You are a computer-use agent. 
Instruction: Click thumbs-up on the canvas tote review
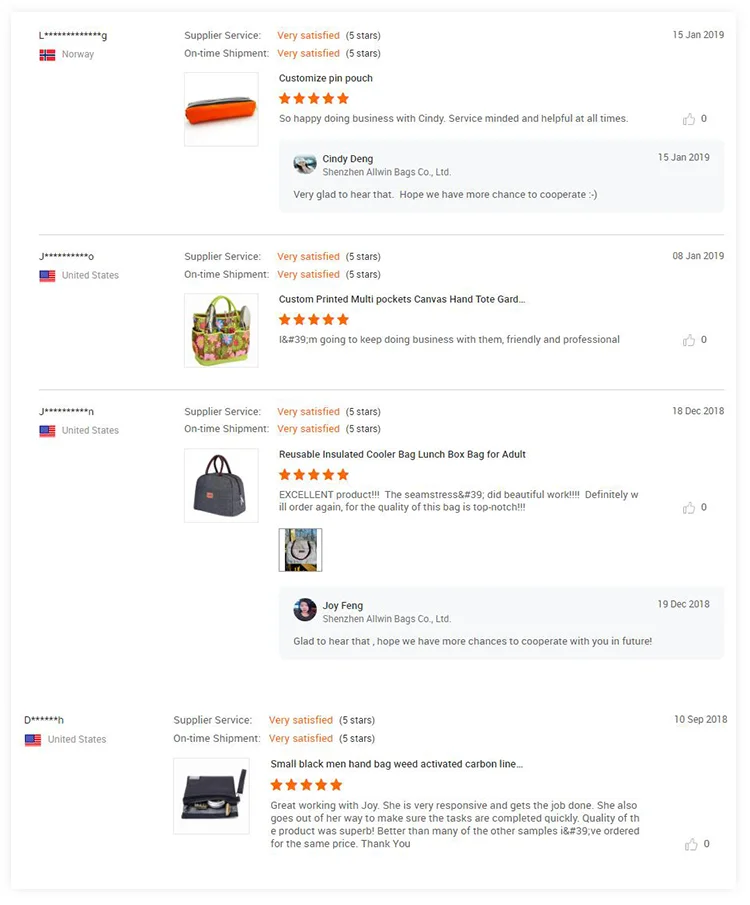coord(689,340)
